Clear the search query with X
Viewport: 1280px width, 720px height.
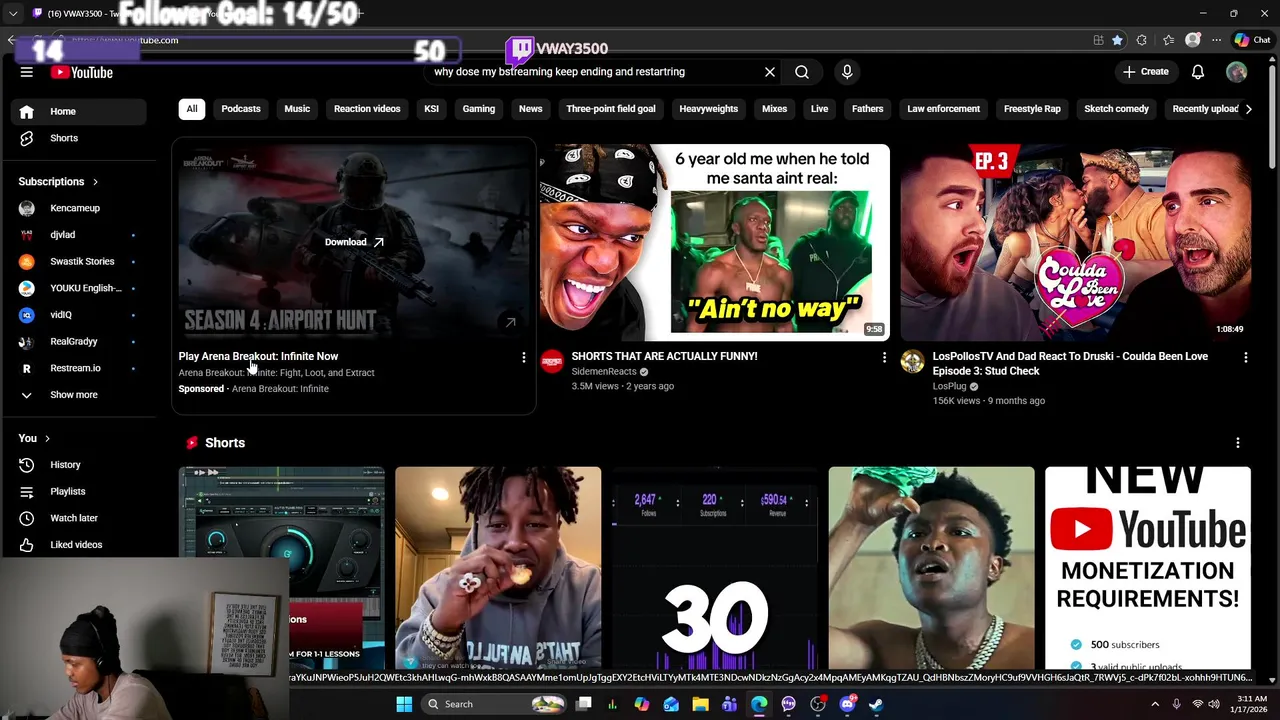coord(770,72)
